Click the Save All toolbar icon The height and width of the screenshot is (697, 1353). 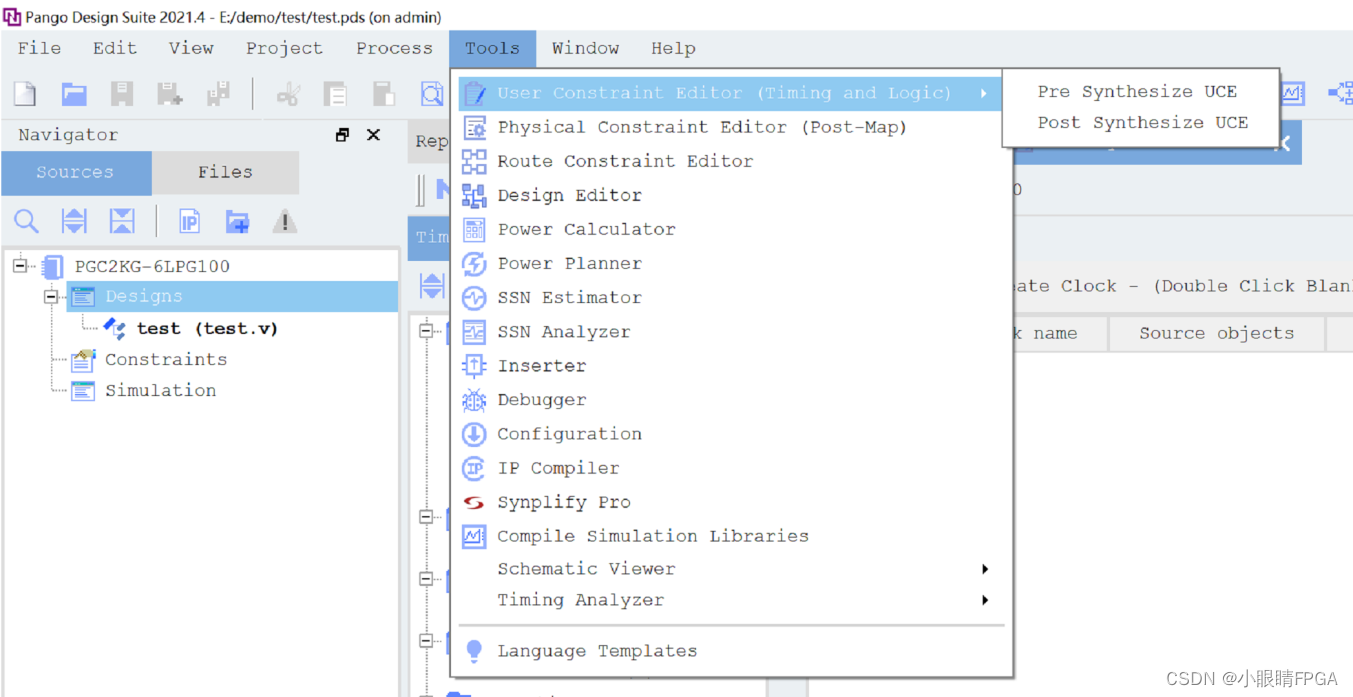click(x=218, y=94)
